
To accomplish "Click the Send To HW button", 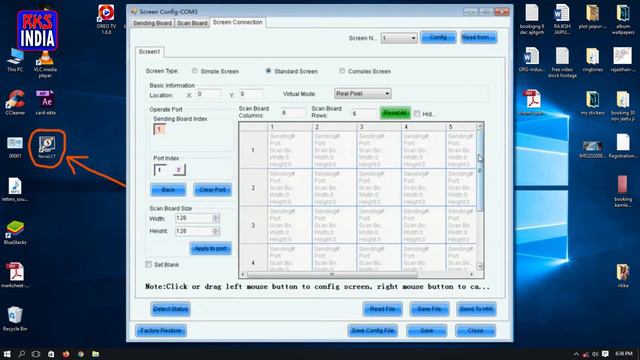I will pyautogui.click(x=476, y=309).
